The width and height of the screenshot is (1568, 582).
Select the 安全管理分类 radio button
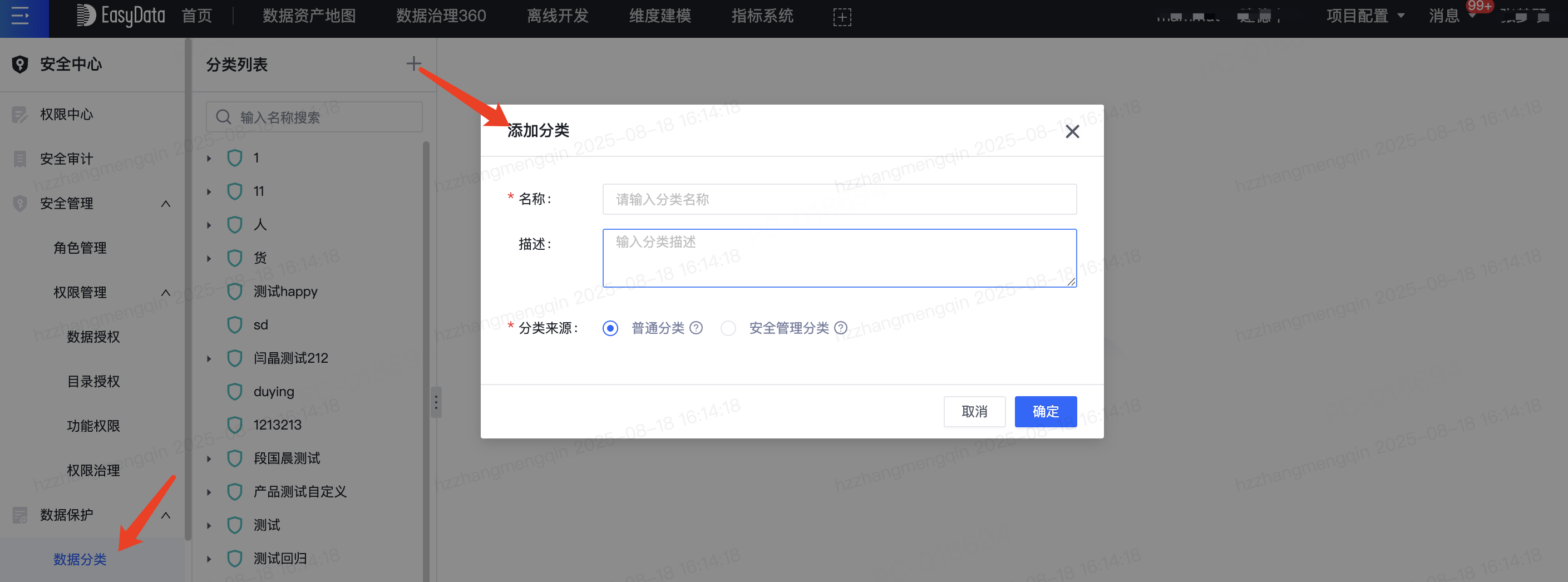point(728,328)
